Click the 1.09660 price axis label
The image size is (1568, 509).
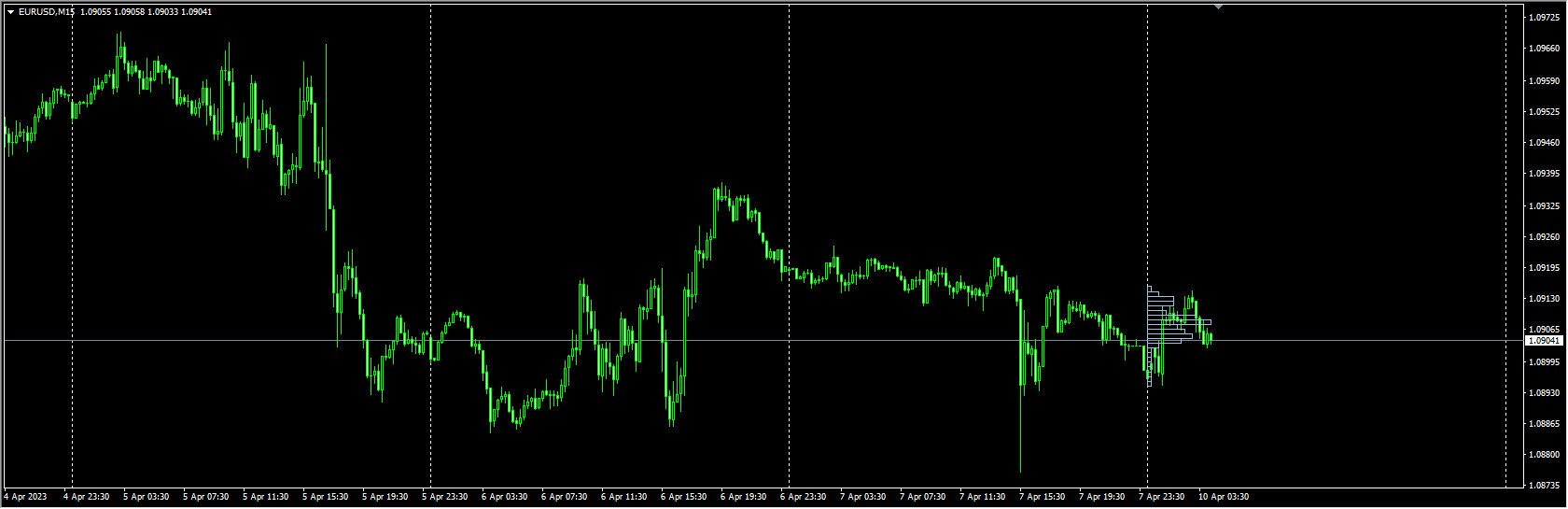coord(1546,49)
